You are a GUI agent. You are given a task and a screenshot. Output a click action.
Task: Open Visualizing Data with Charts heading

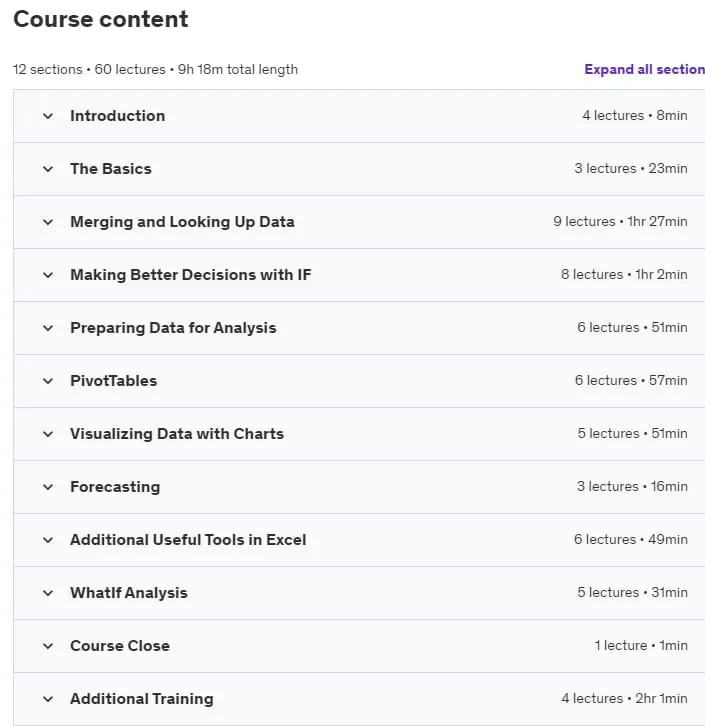pos(177,434)
